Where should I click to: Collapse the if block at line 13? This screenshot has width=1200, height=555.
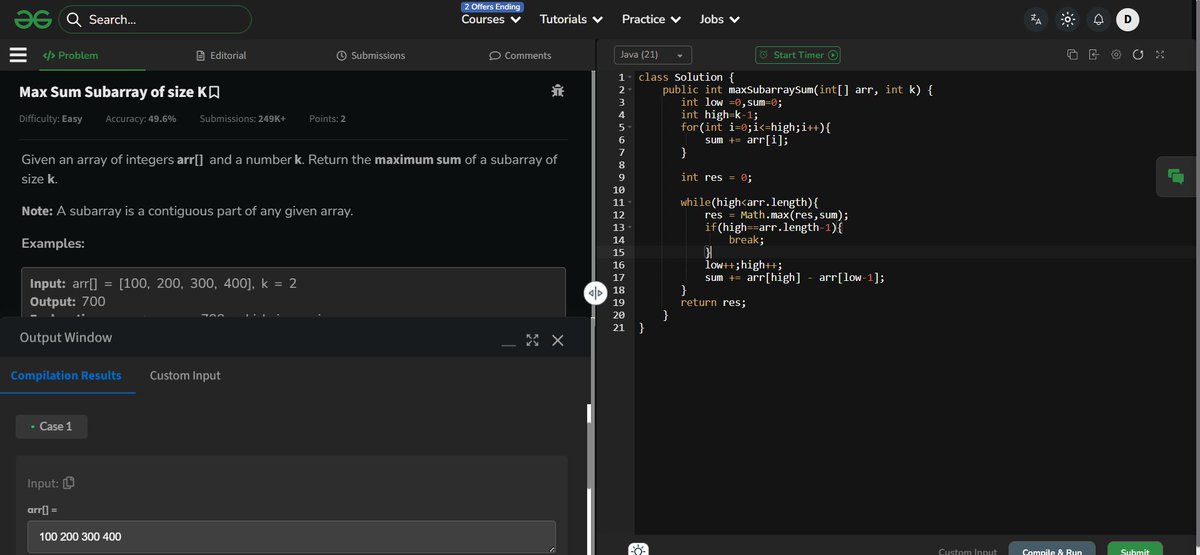tap(630, 227)
